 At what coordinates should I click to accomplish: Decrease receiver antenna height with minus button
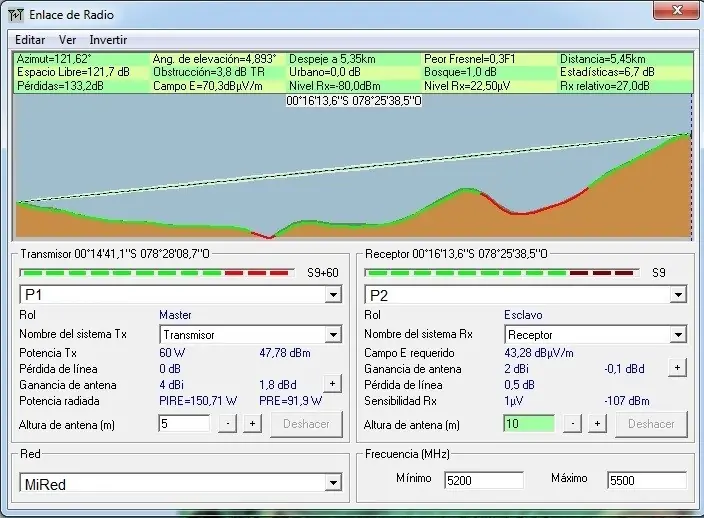[572, 423]
